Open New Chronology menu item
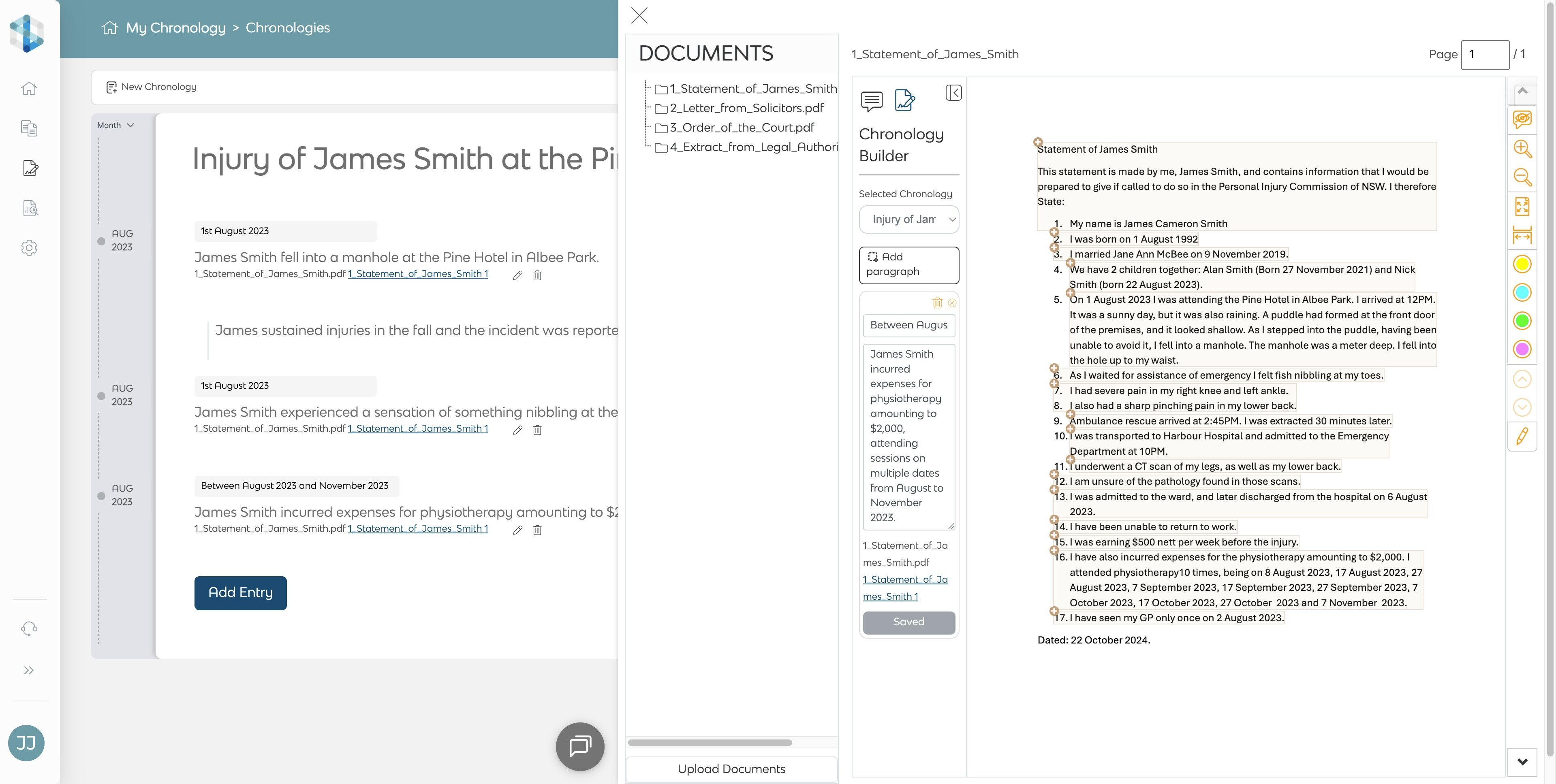Screen dimensions: 1556x784 coord(152,87)
